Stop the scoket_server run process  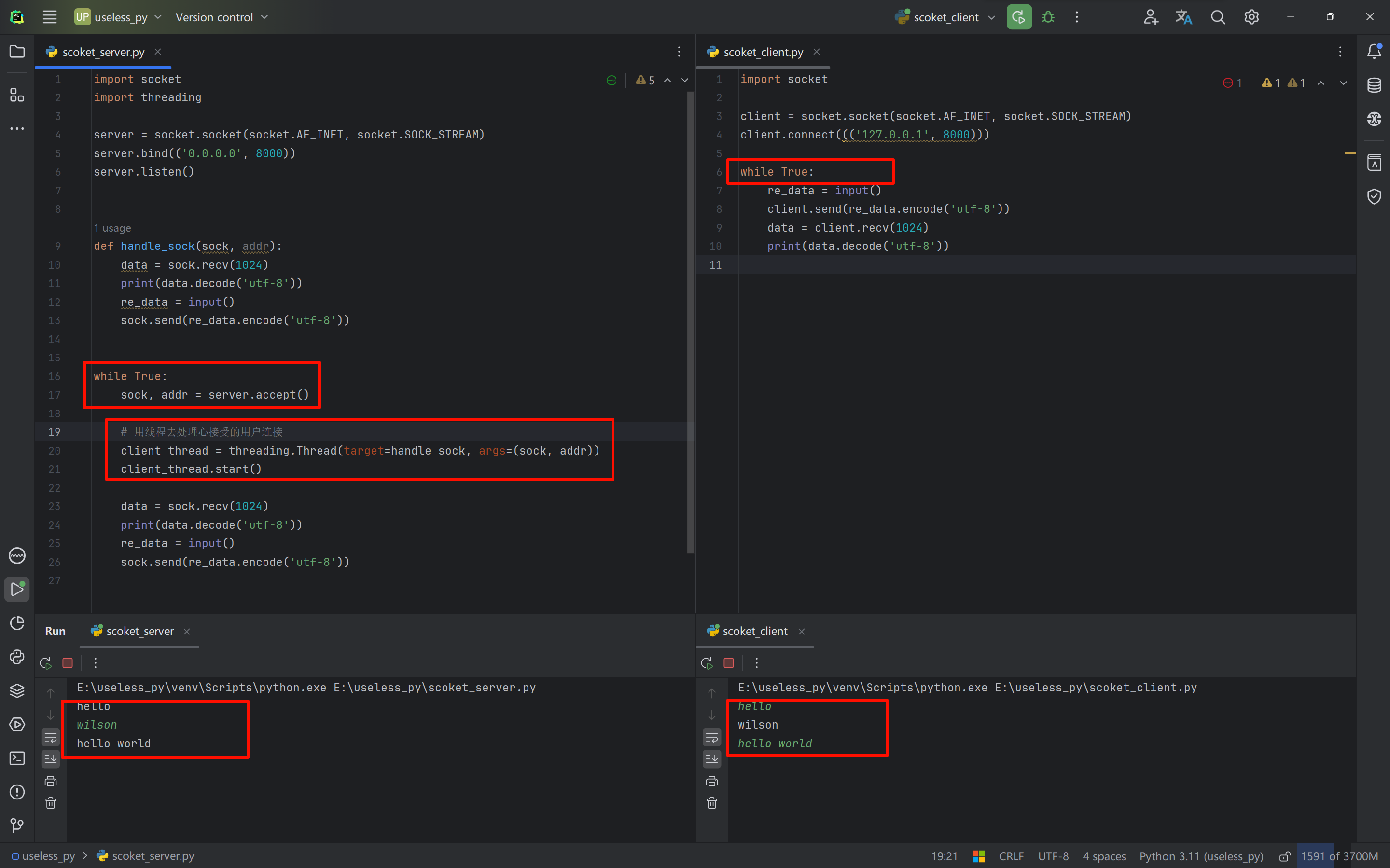coord(68,663)
